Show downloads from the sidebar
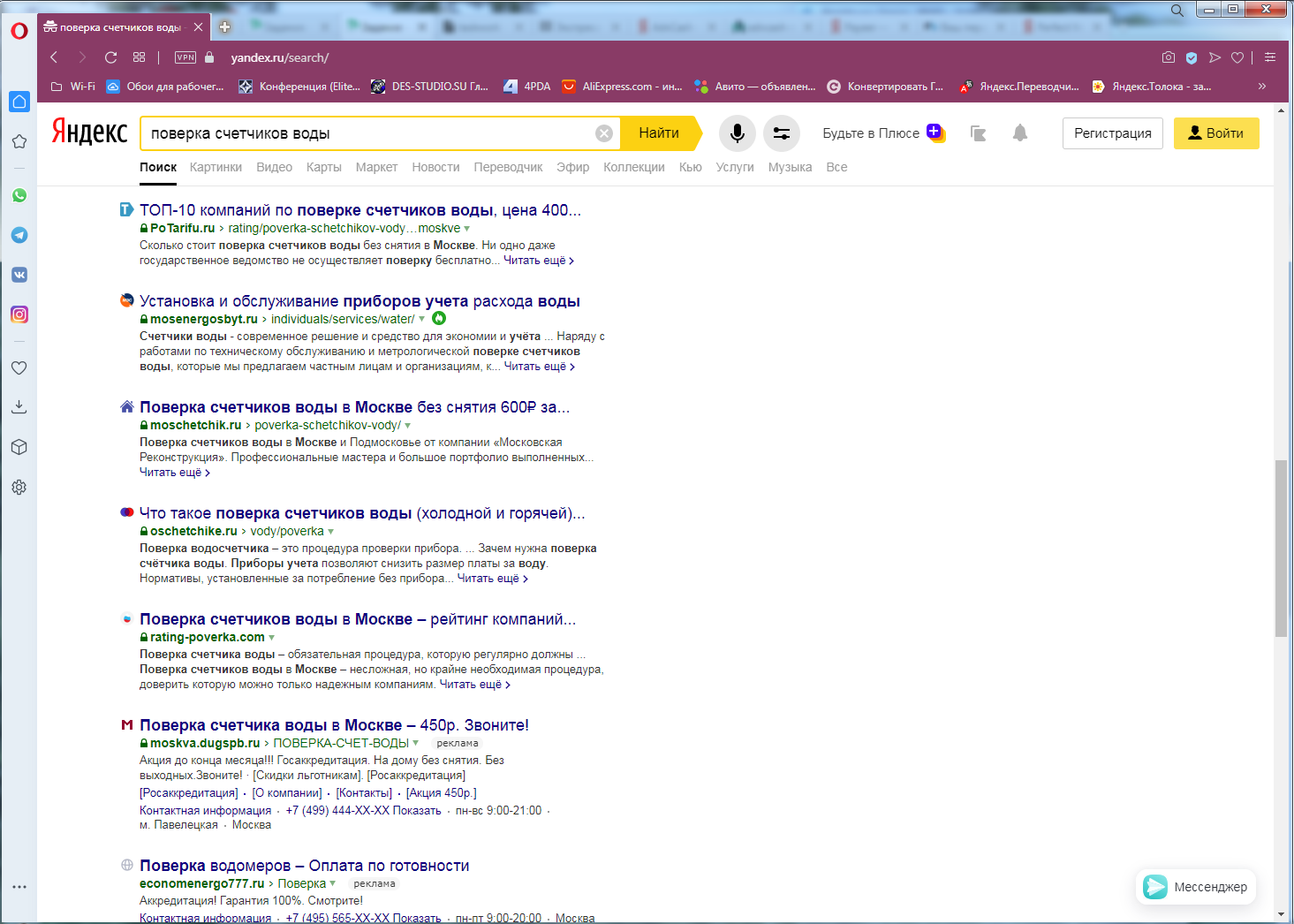1294x924 pixels. pyautogui.click(x=19, y=407)
